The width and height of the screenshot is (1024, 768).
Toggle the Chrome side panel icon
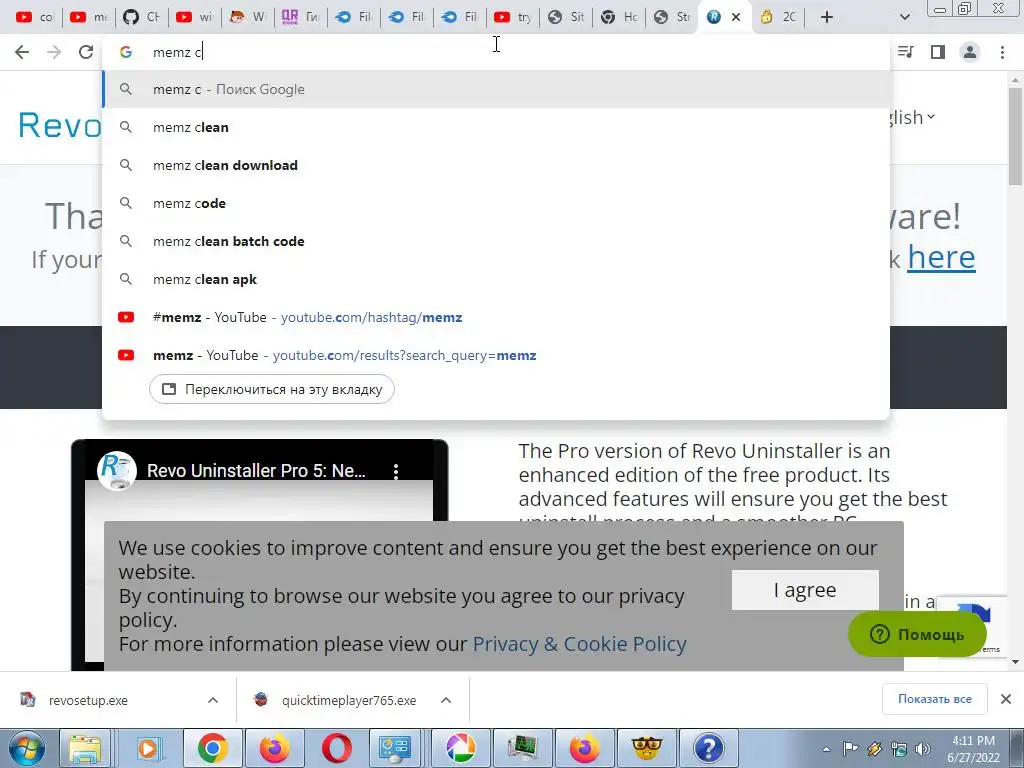click(x=938, y=52)
